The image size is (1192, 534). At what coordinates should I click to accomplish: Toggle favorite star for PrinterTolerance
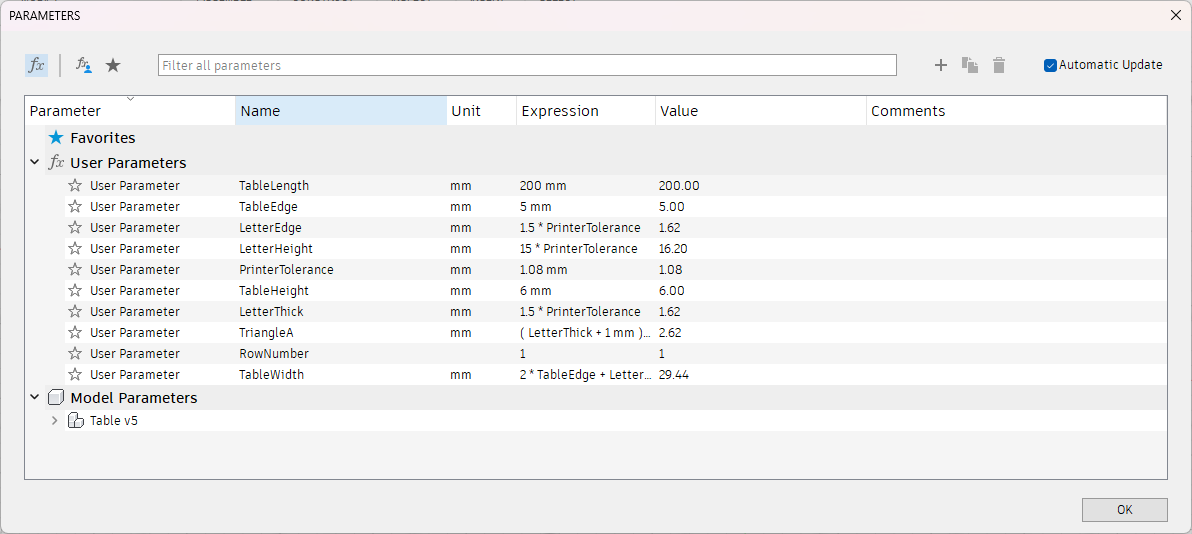75,270
